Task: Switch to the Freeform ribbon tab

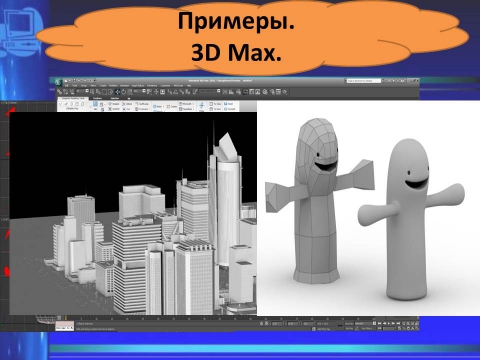Action: coord(97,98)
